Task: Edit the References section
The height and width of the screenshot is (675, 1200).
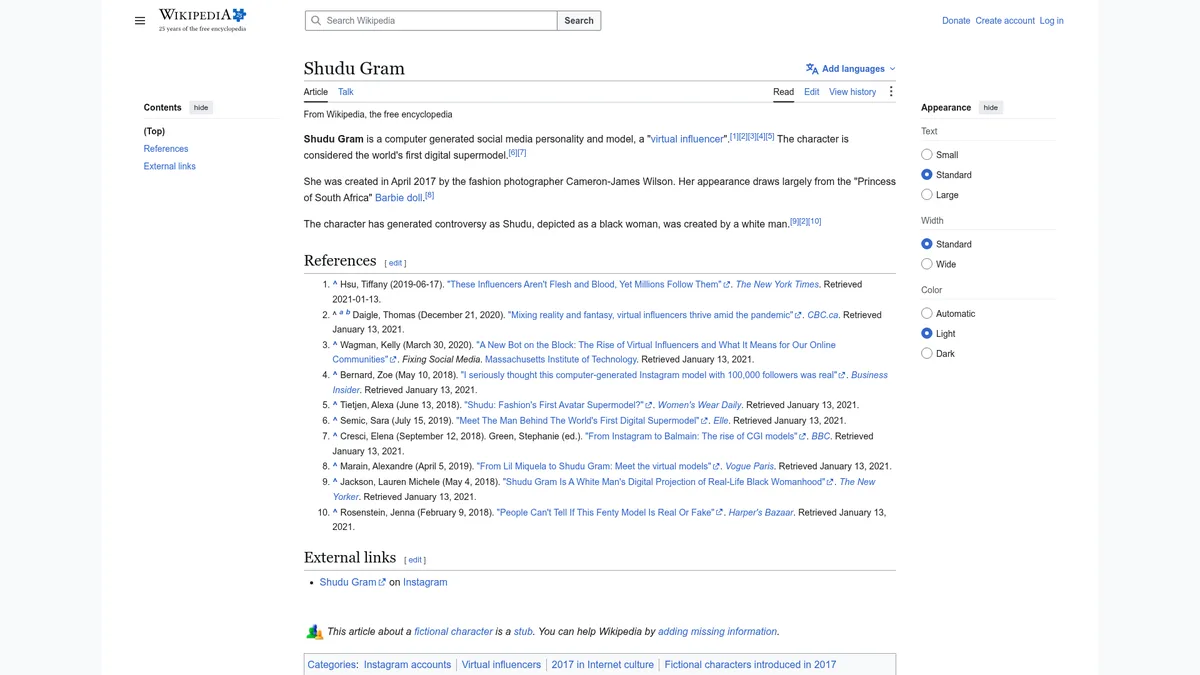Action: tap(396, 264)
